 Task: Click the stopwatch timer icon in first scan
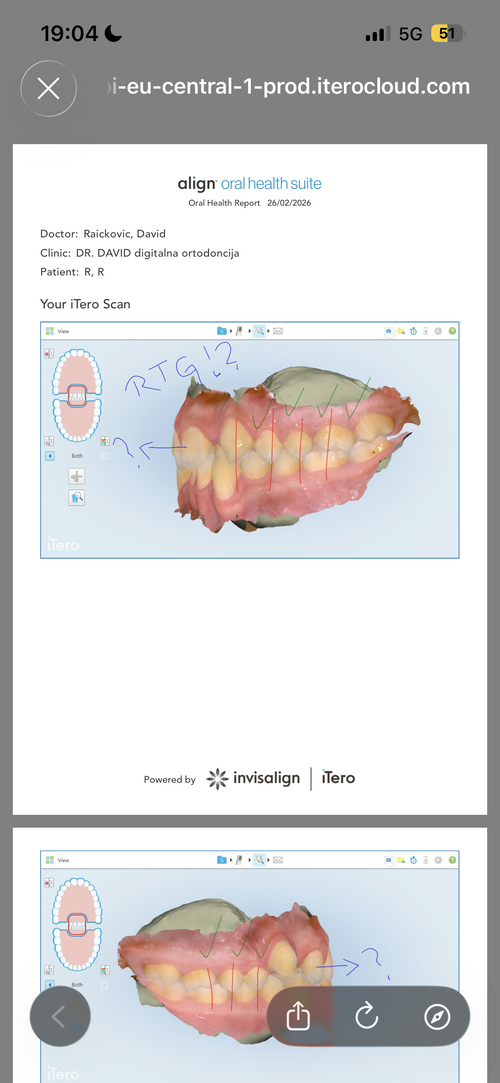click(413, 331)
